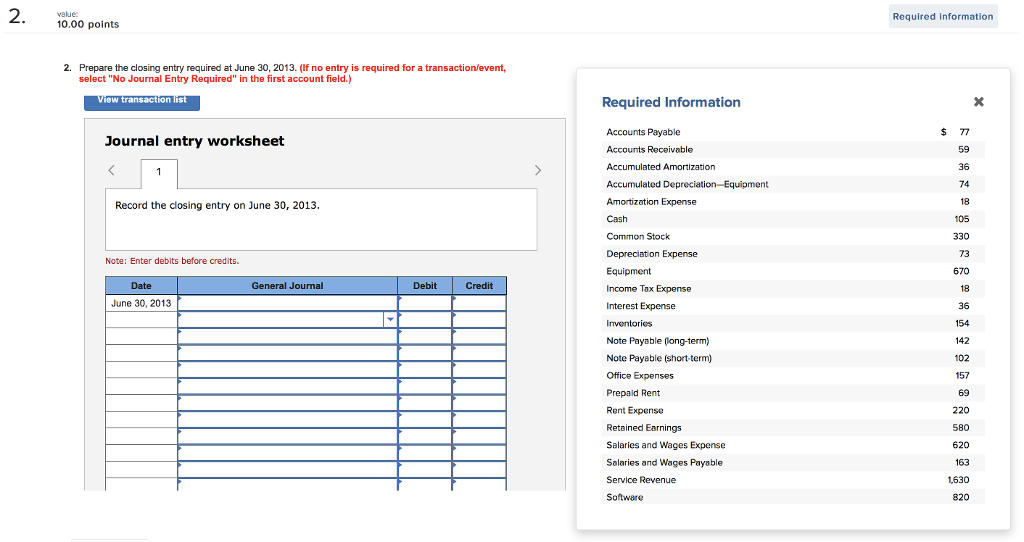1024x542 pixels.
Task: Click the 'Record the closing entry' instruction text
Action: tap(217, 205)
